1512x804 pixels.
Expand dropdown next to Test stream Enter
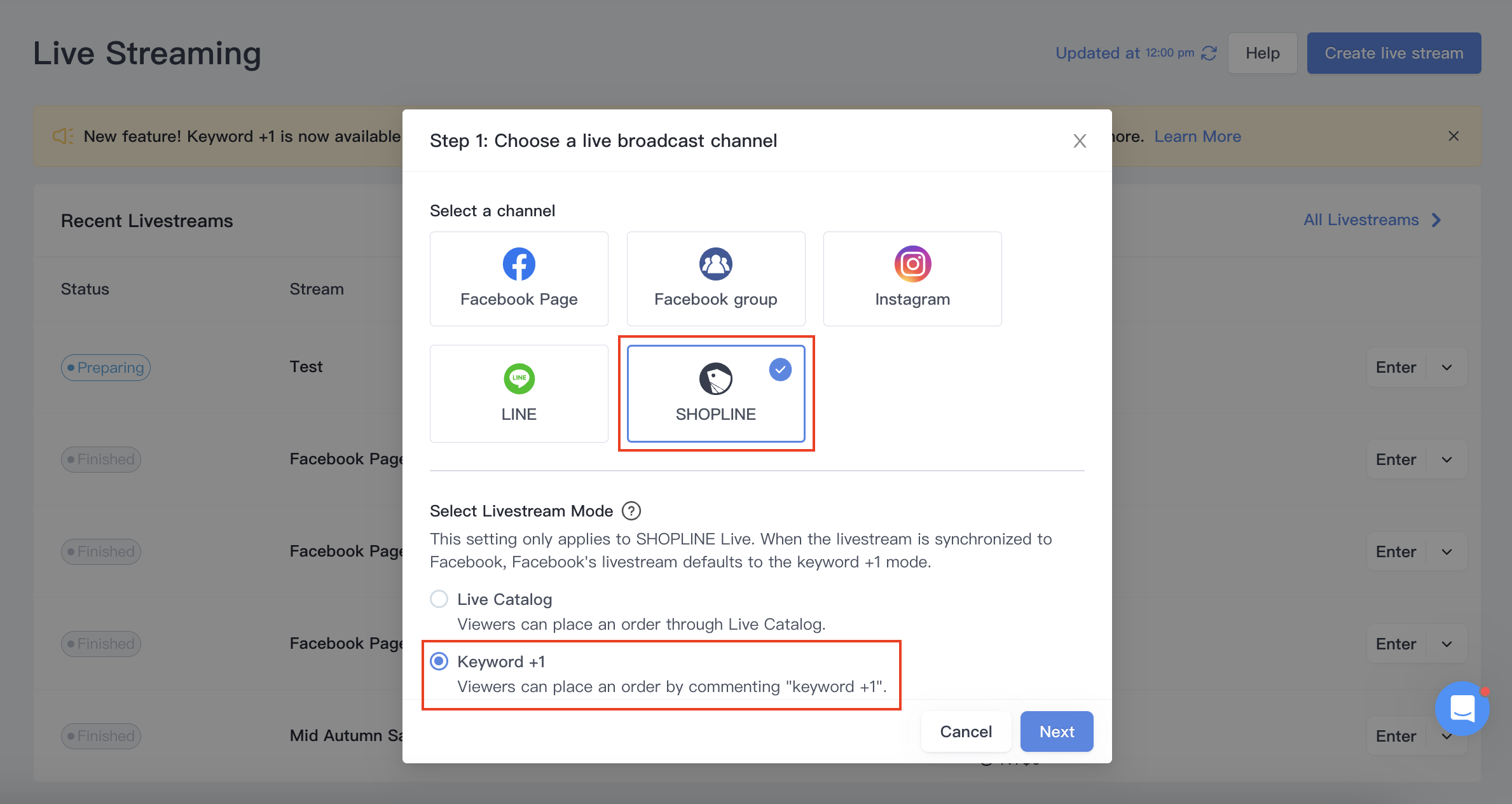click(x=1447, y=368)
